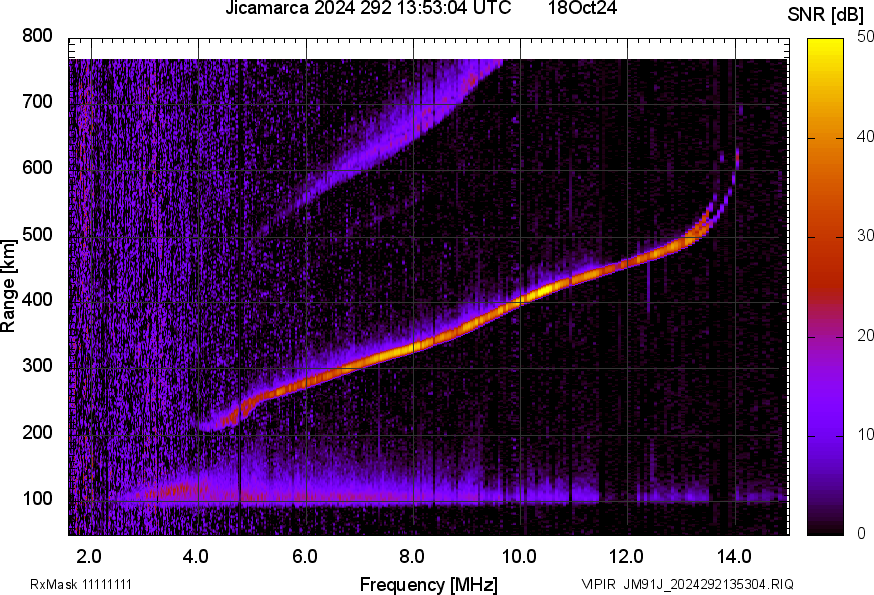Click the 'SNR [dB]' colorbar title

pyautogui.click(x=826, y=15)
